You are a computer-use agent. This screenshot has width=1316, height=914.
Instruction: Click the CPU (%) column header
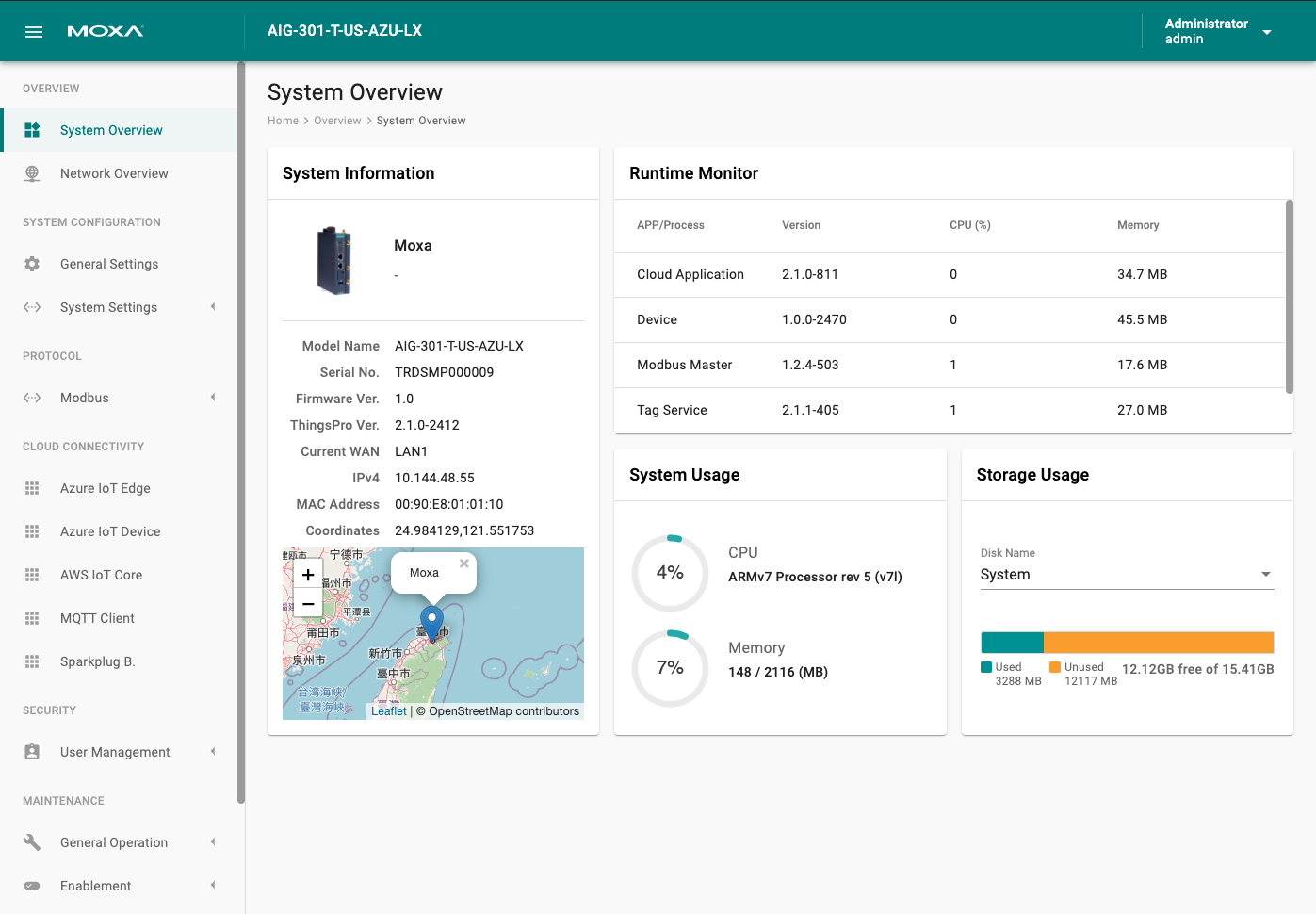969,225
